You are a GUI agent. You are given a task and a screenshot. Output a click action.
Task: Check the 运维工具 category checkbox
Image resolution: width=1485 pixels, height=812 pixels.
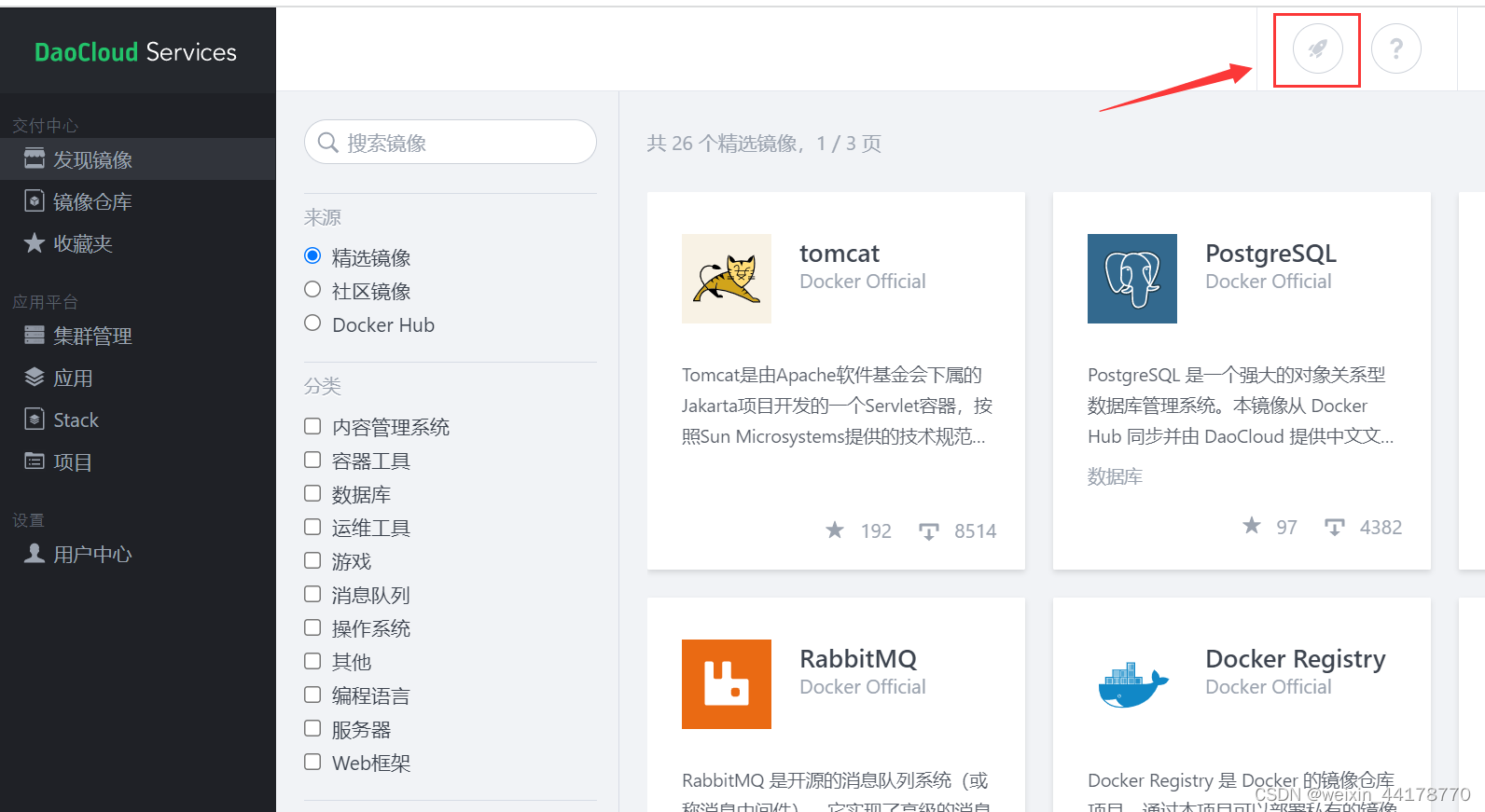312,527
